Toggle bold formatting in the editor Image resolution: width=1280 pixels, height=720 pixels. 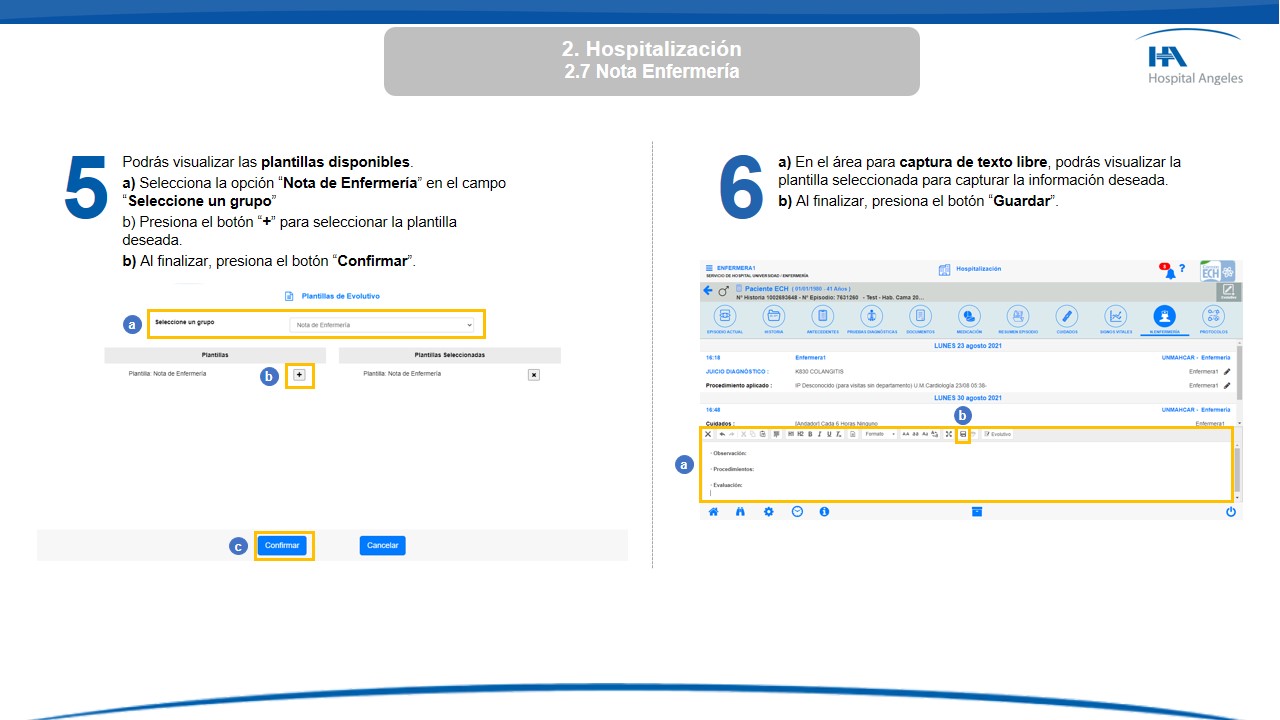tap(810, 434)
